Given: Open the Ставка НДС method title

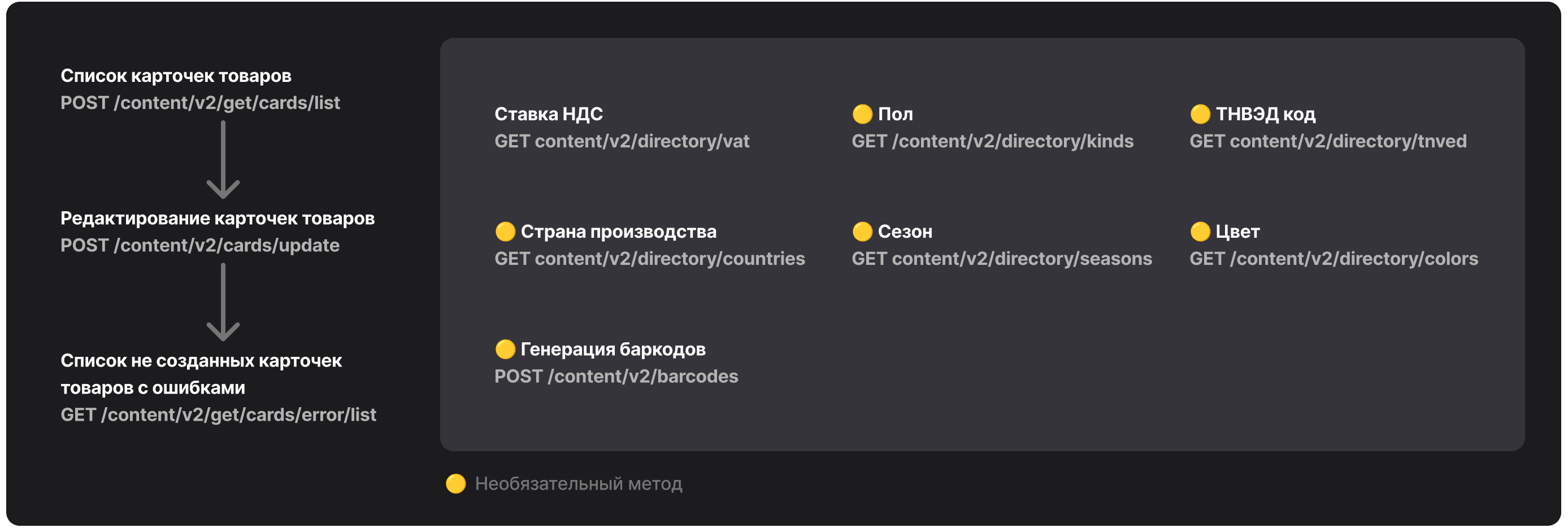Looking at the screenshot, I should pyautogui.click(x=549, y=114).
